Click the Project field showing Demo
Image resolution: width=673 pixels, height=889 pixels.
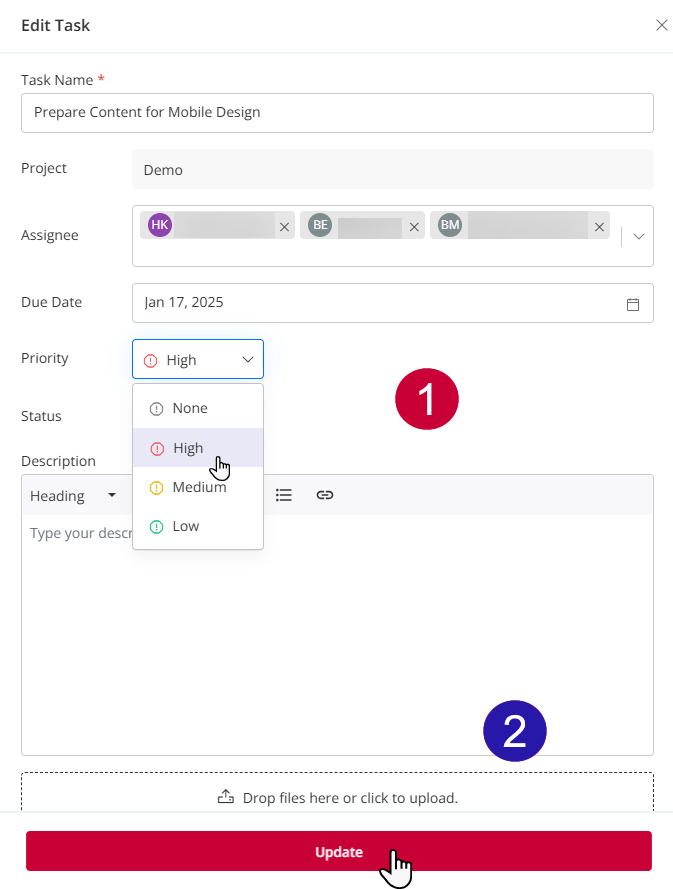[x=392, y=170]
